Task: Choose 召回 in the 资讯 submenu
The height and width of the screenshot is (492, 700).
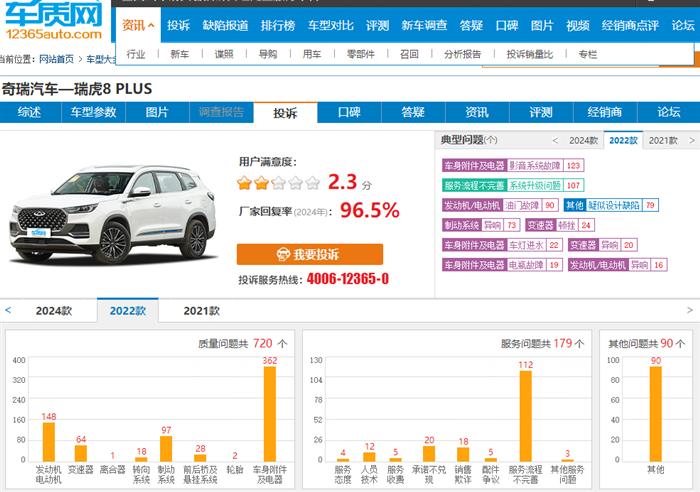Action: coord(409,54)
